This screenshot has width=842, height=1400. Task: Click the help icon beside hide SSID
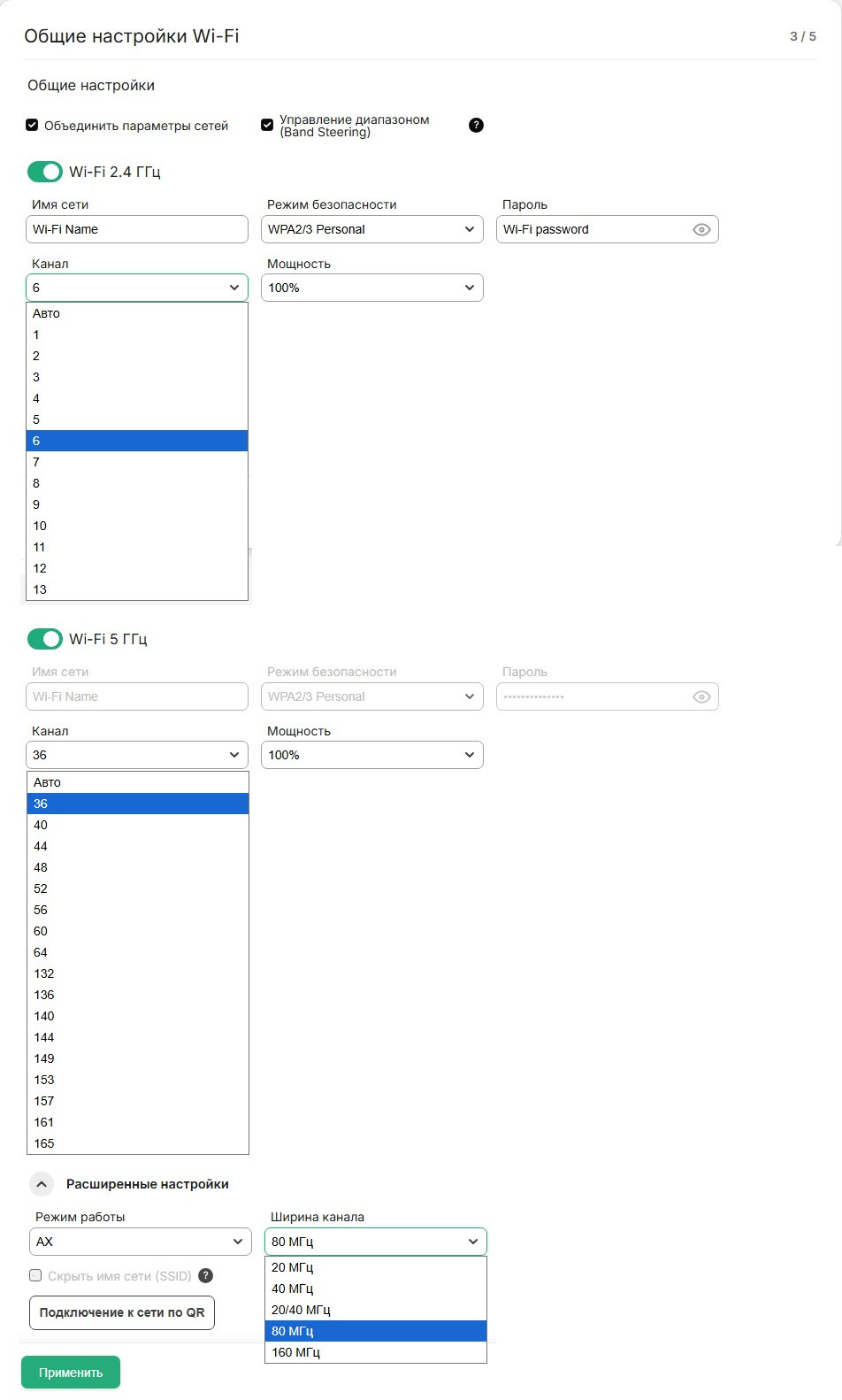click(x=206, y=1275)
